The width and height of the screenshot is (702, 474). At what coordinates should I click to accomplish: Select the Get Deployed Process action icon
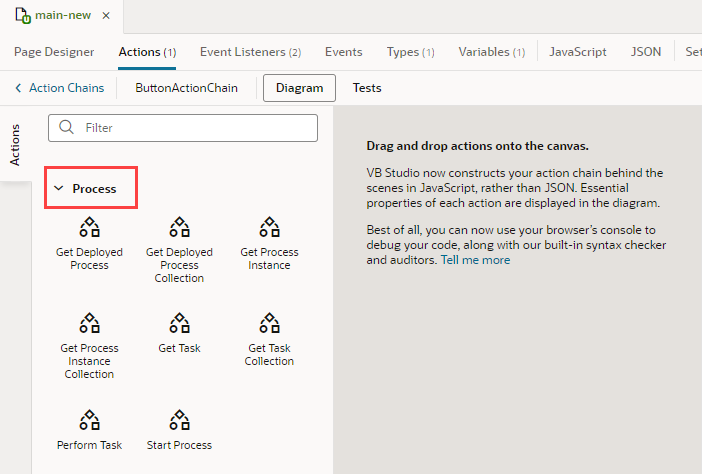(x=90, y=227)
